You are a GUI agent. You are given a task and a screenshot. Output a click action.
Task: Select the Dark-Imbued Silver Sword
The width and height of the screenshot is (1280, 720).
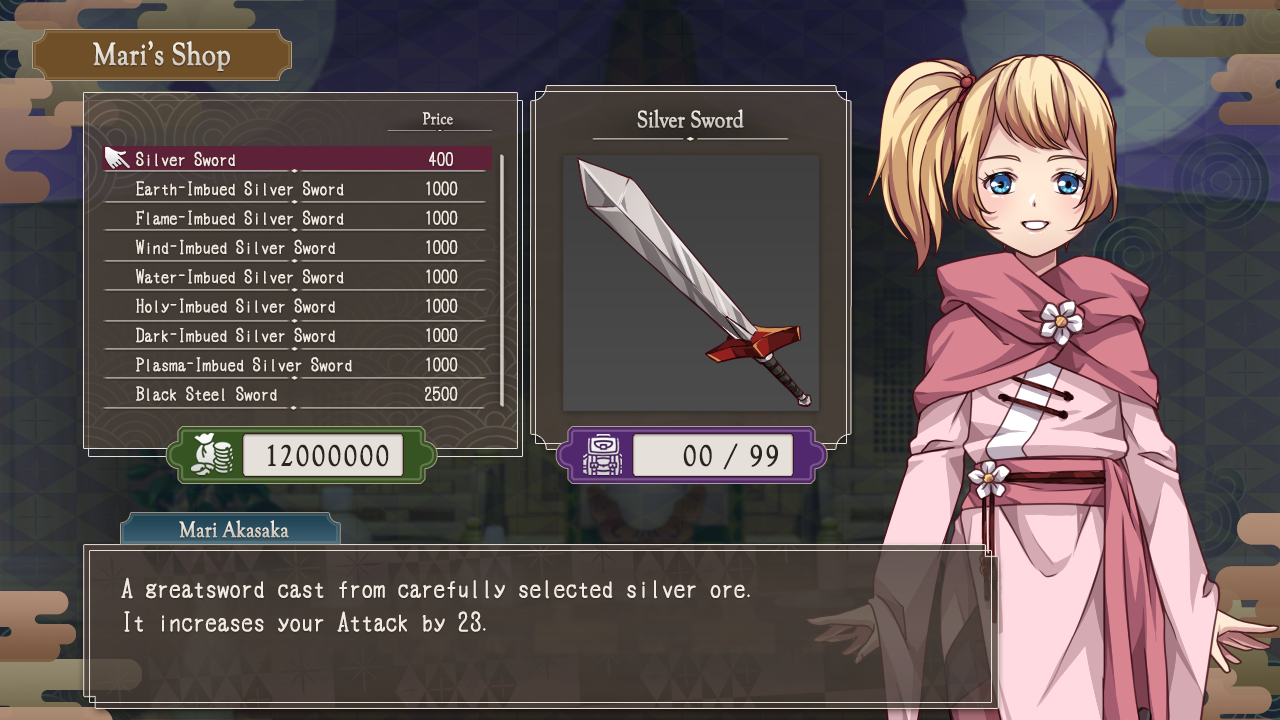coord(298,335)
